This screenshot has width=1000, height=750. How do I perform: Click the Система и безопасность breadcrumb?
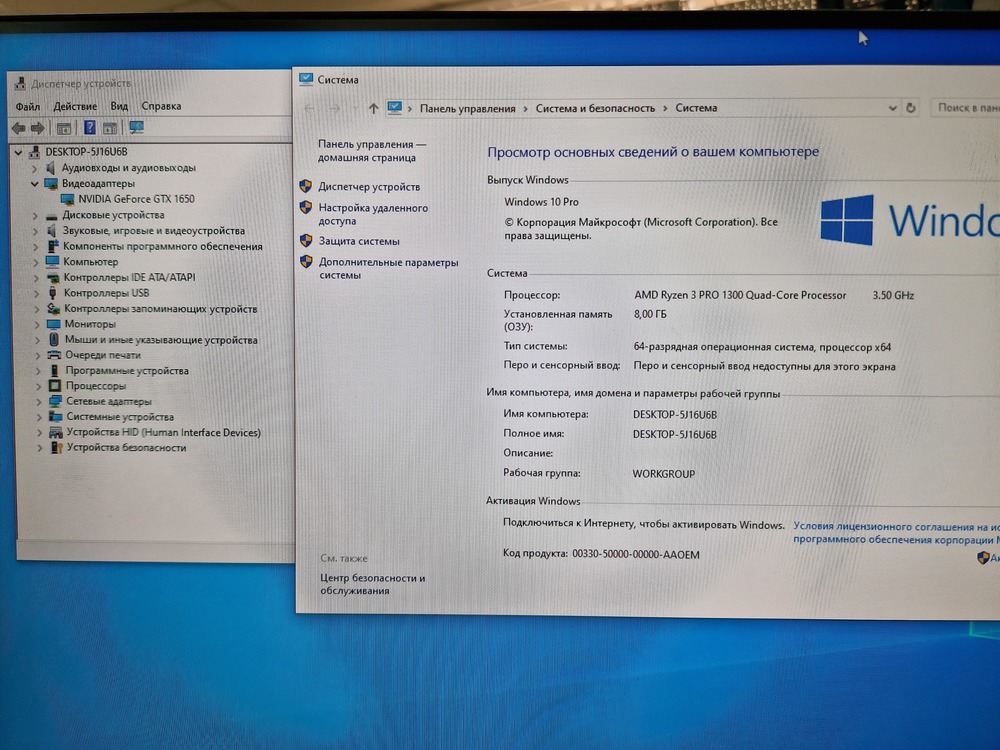click(595, 108)
